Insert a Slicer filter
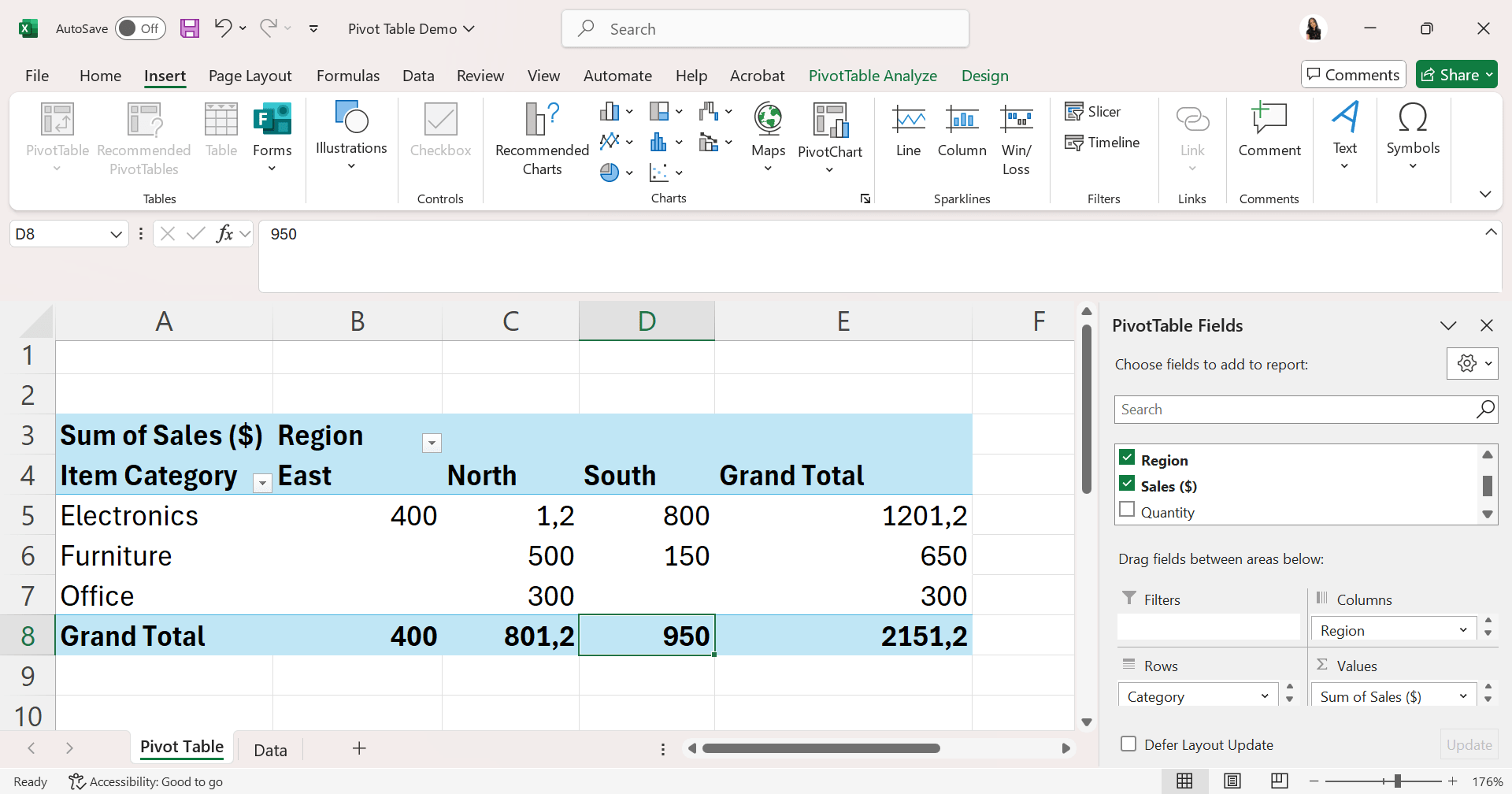This screenshot has height=794, width=1512. pos(1093,112)
